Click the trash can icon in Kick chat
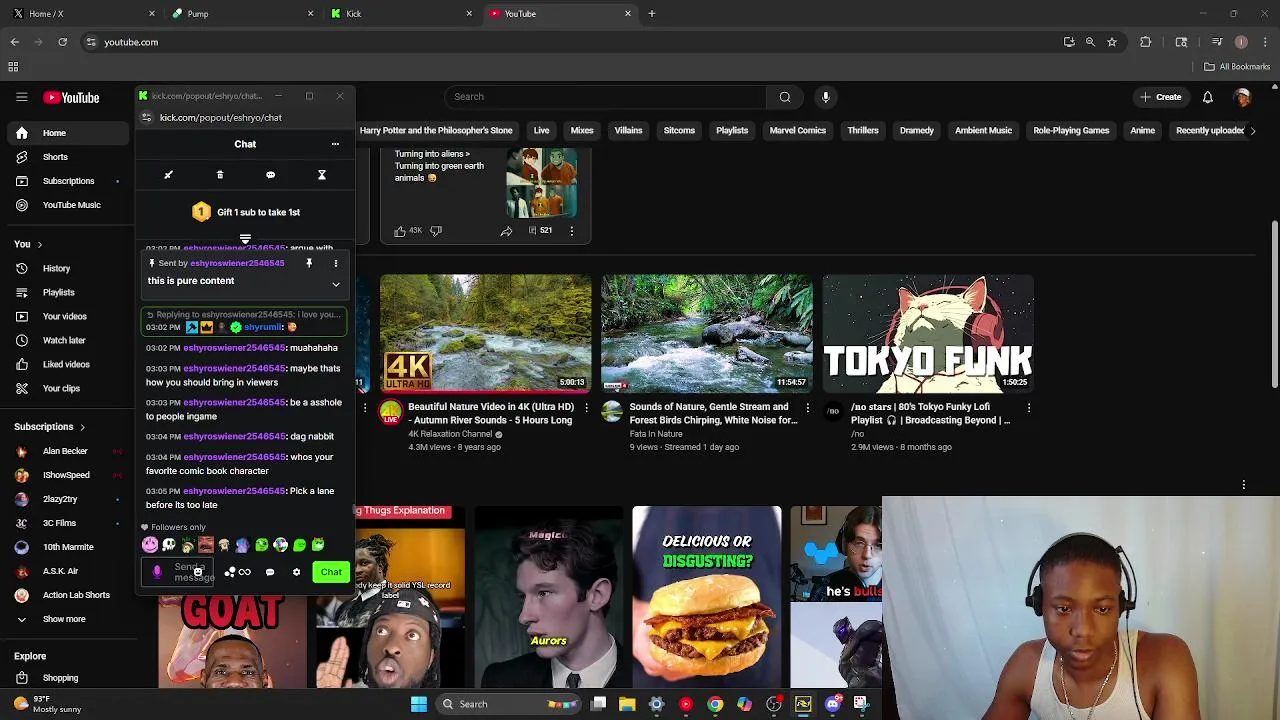1280x720 pixels. click(x=220, y=175)
